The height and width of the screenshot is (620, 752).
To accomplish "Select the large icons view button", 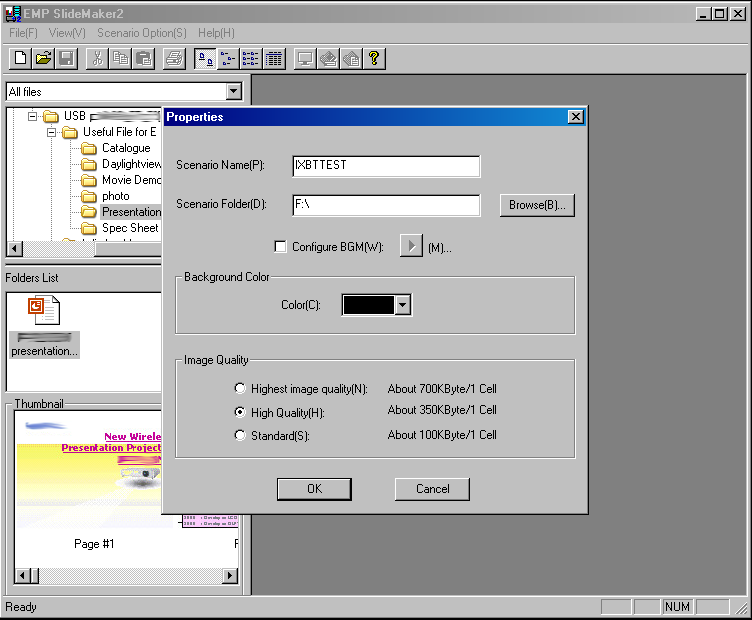I will pos(205,59).
